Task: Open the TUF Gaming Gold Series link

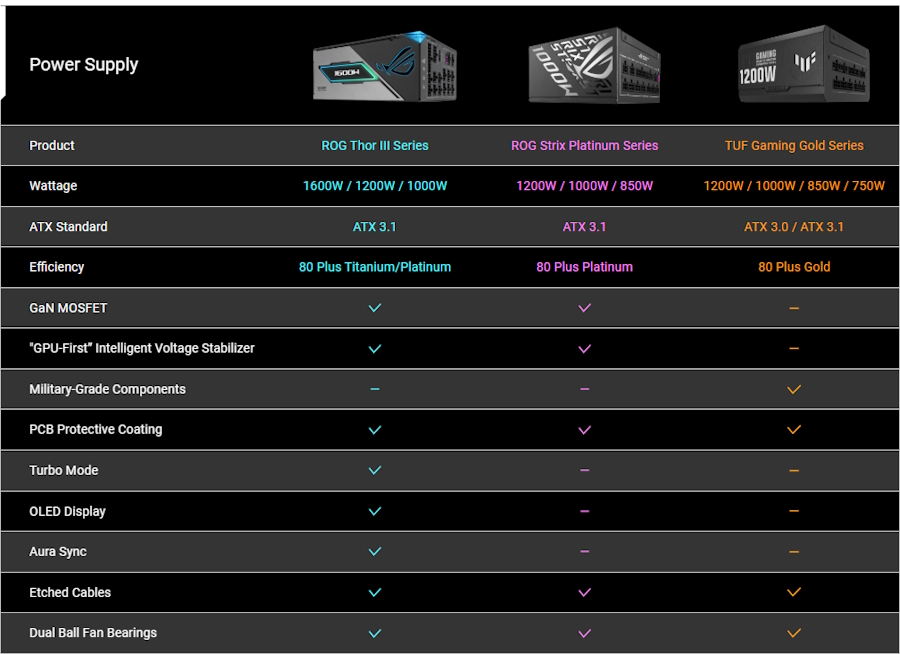Action: [x=794, y=146]
